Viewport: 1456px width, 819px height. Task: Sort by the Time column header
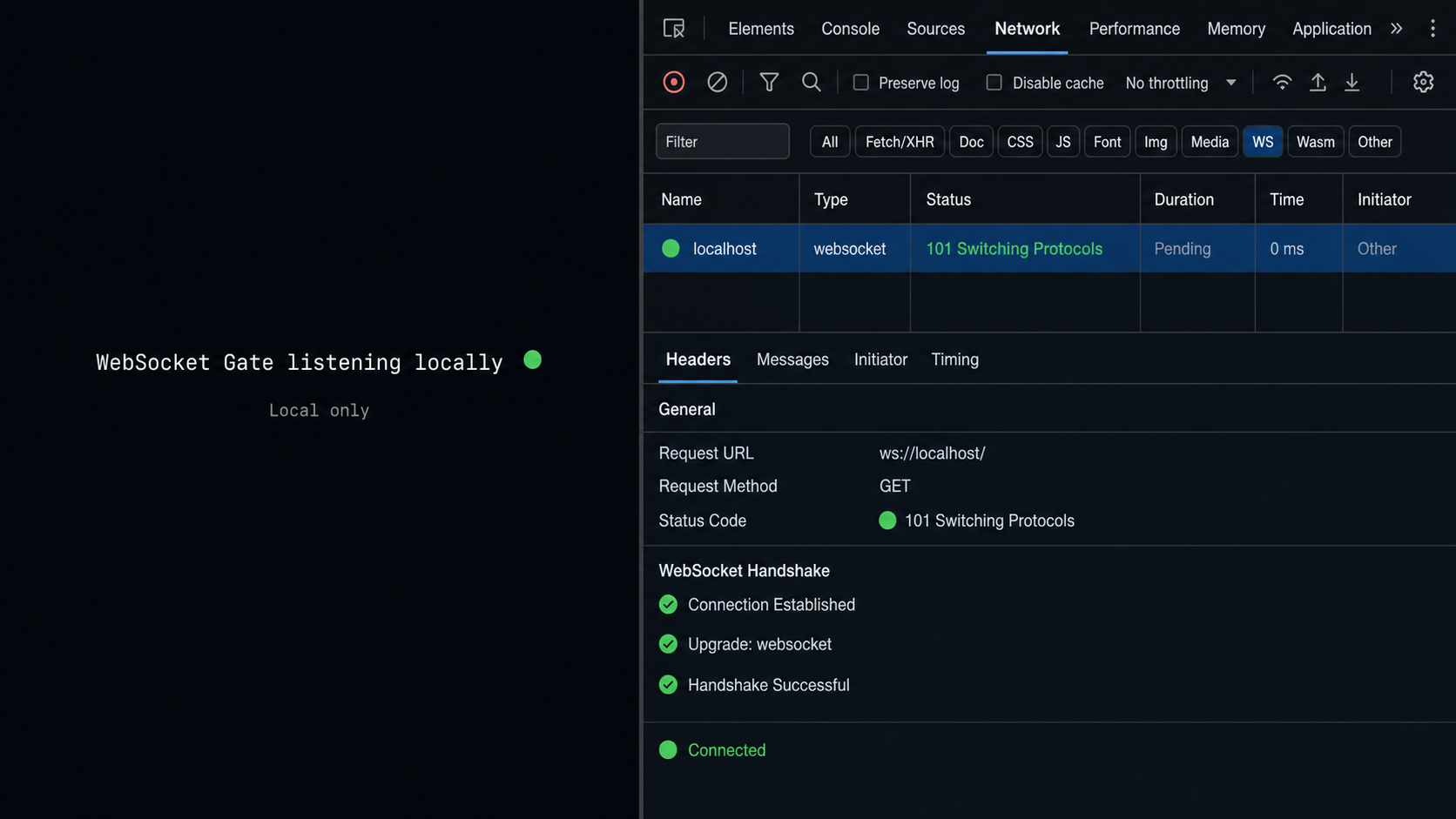click(x=1299, y=199)
